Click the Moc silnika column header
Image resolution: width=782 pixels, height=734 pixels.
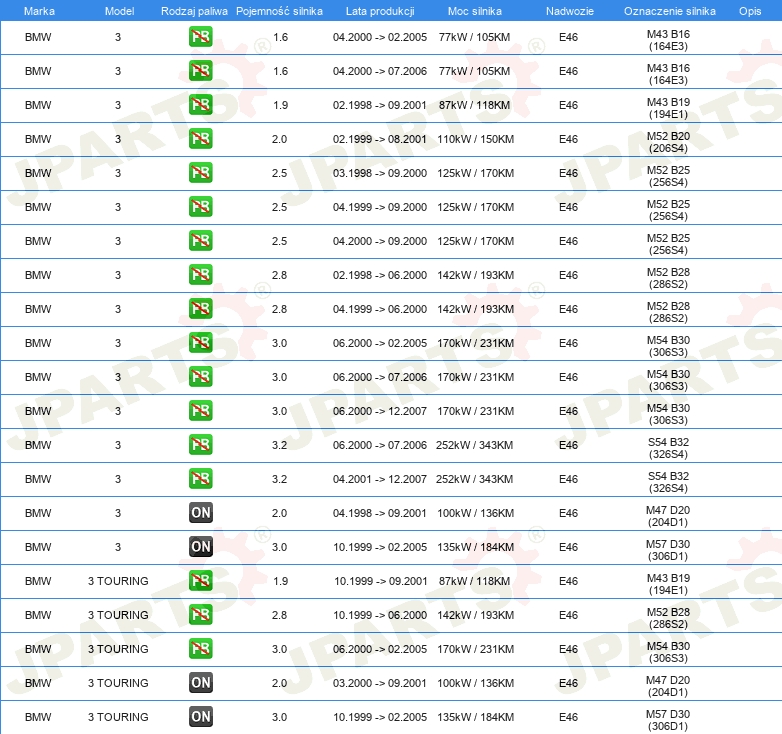[x=474, y=11]
